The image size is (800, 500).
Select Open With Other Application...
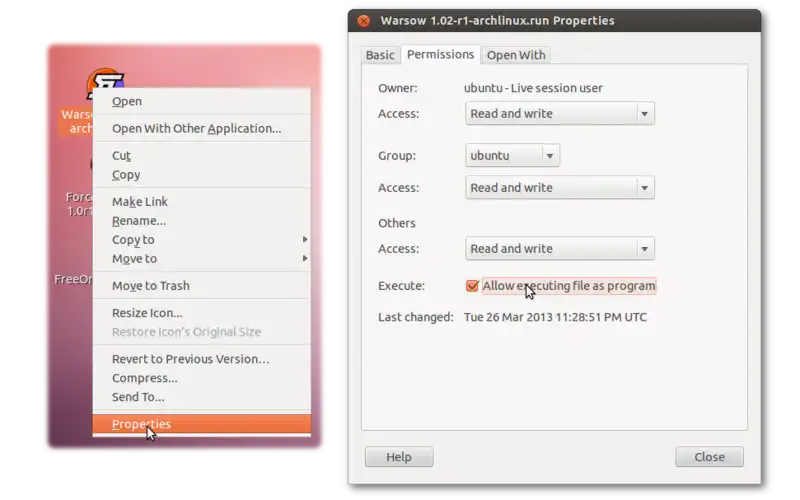click(x=202, y=129)
